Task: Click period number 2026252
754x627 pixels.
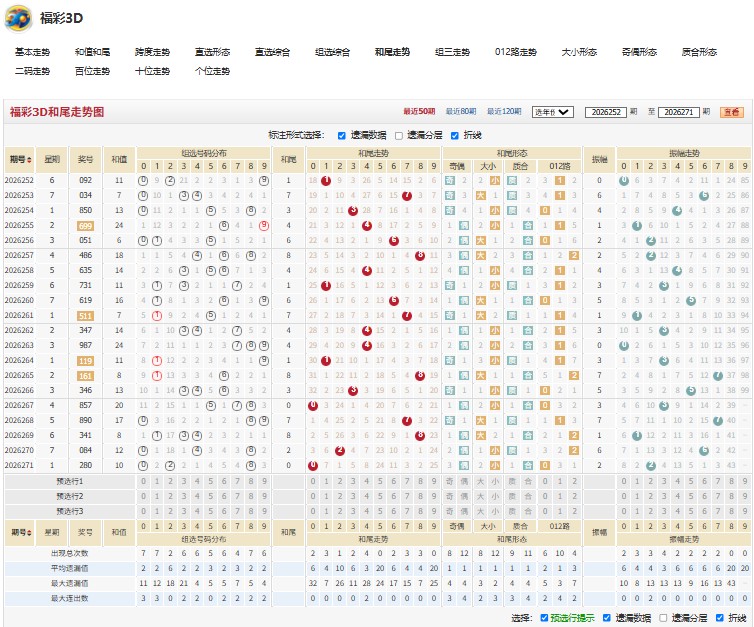Action: [19, 180]
